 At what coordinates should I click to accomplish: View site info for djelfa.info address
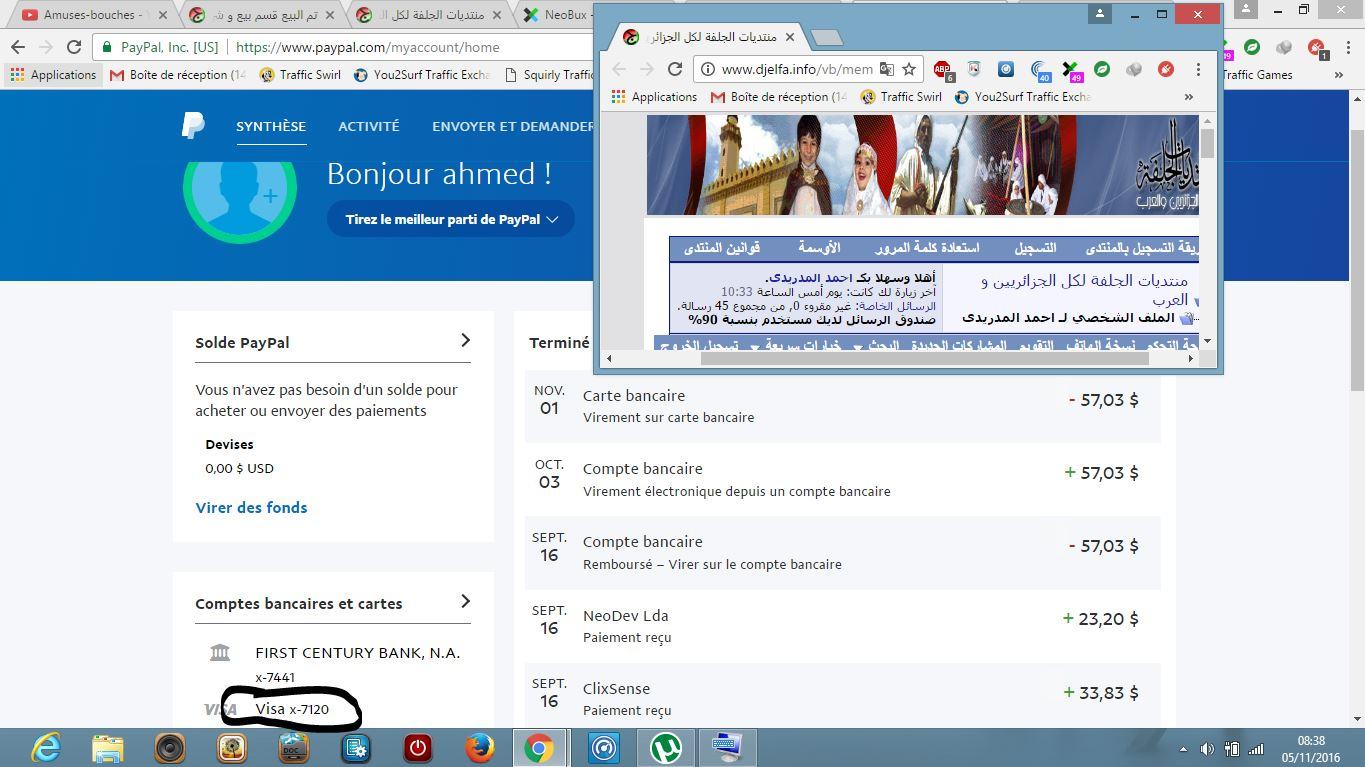(x=708, y=69)
